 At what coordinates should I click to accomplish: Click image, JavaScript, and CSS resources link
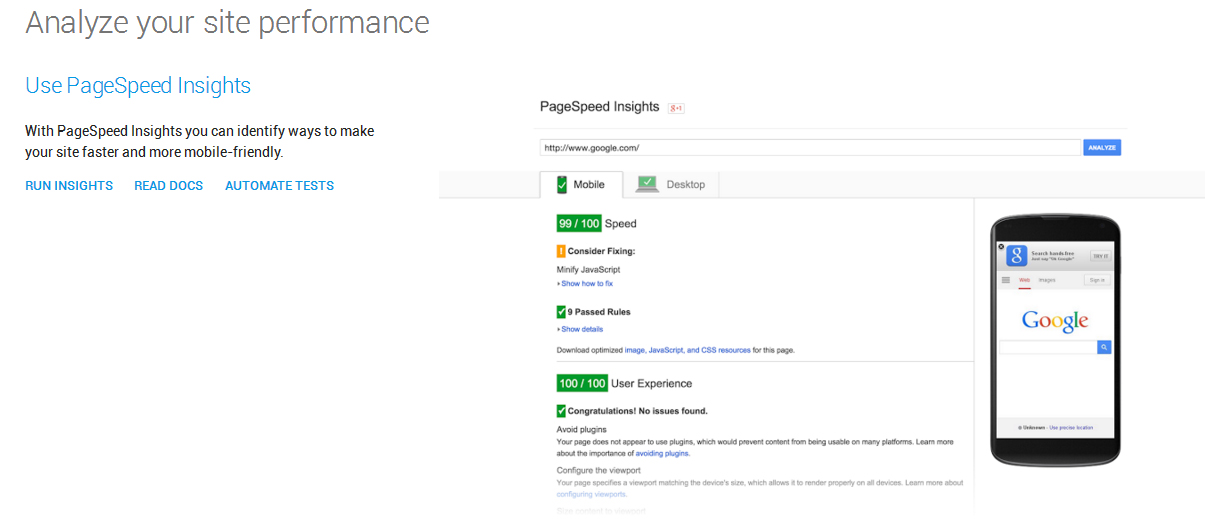click(x=688, y=351)
